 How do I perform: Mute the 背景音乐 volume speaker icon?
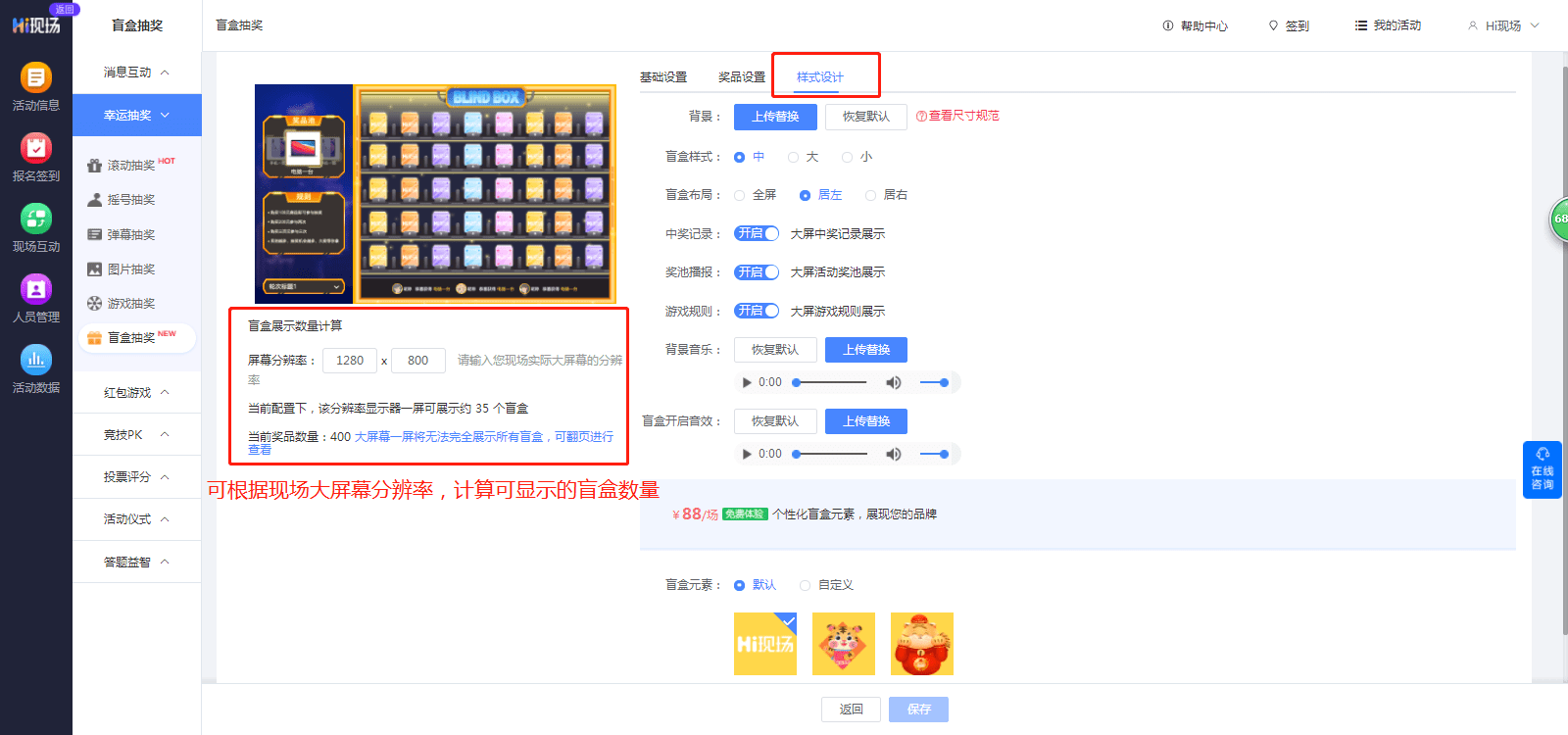(893, 382)
